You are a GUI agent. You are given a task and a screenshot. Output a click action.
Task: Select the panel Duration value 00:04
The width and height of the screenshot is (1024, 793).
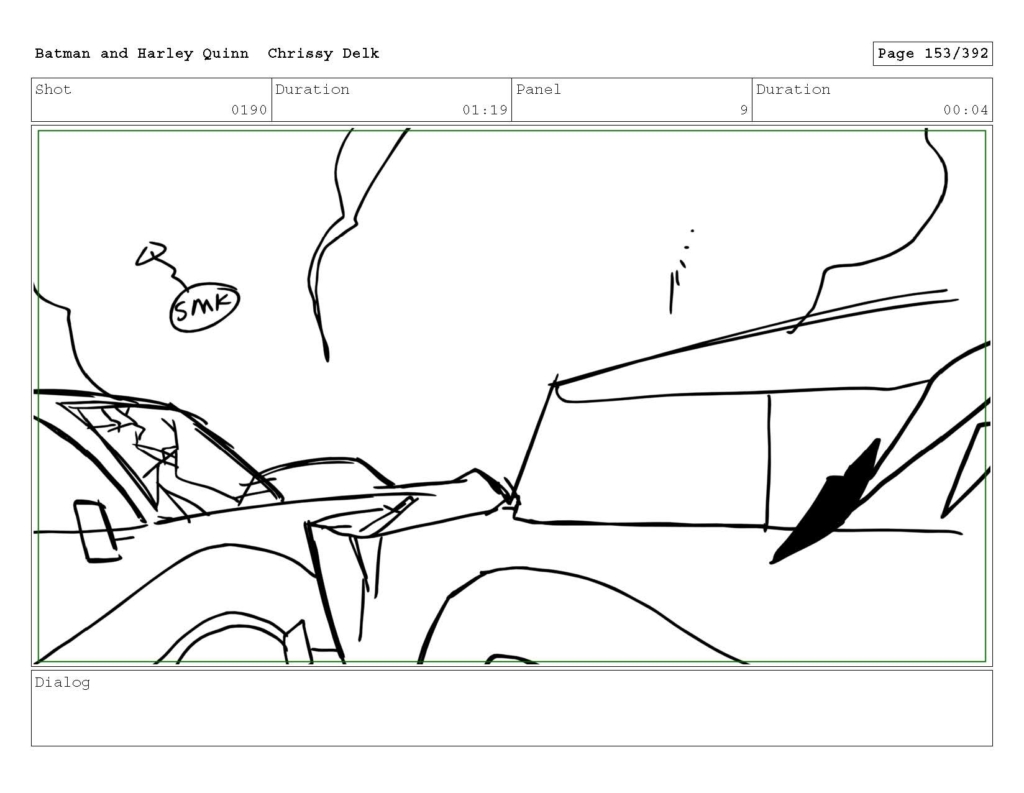[965, 110]
